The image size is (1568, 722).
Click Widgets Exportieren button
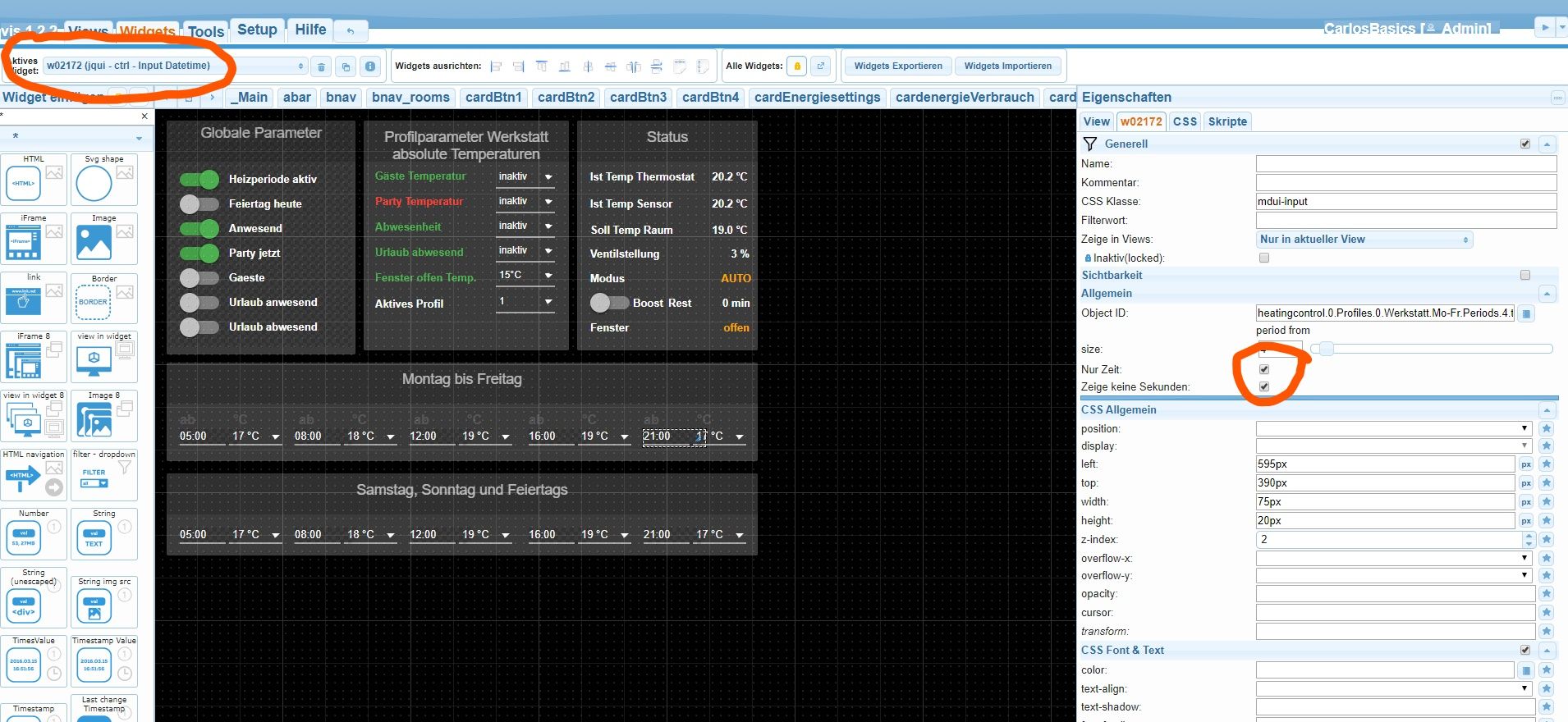click(898, 66)
